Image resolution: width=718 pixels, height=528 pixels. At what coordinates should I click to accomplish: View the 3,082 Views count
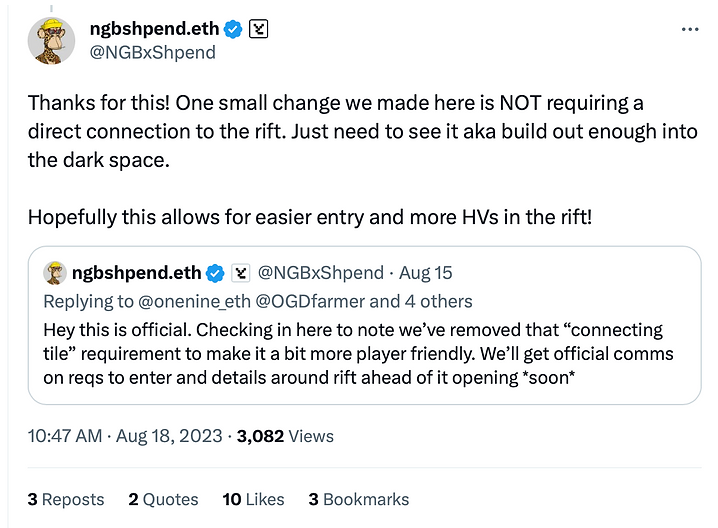tap(285, 436)
